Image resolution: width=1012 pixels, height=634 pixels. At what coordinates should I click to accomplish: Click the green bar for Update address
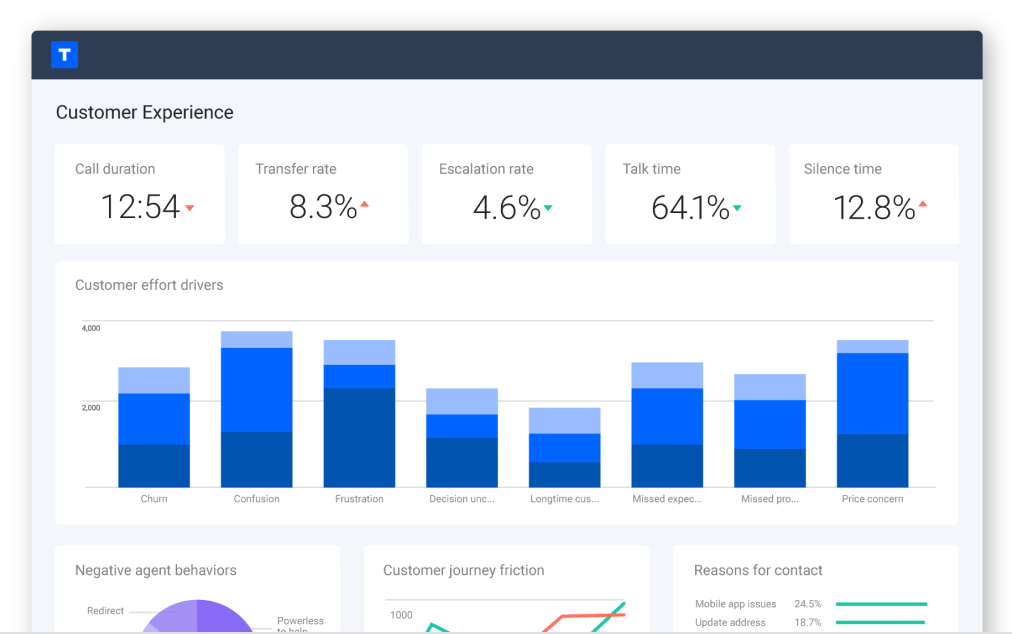(x=880, y=622)
